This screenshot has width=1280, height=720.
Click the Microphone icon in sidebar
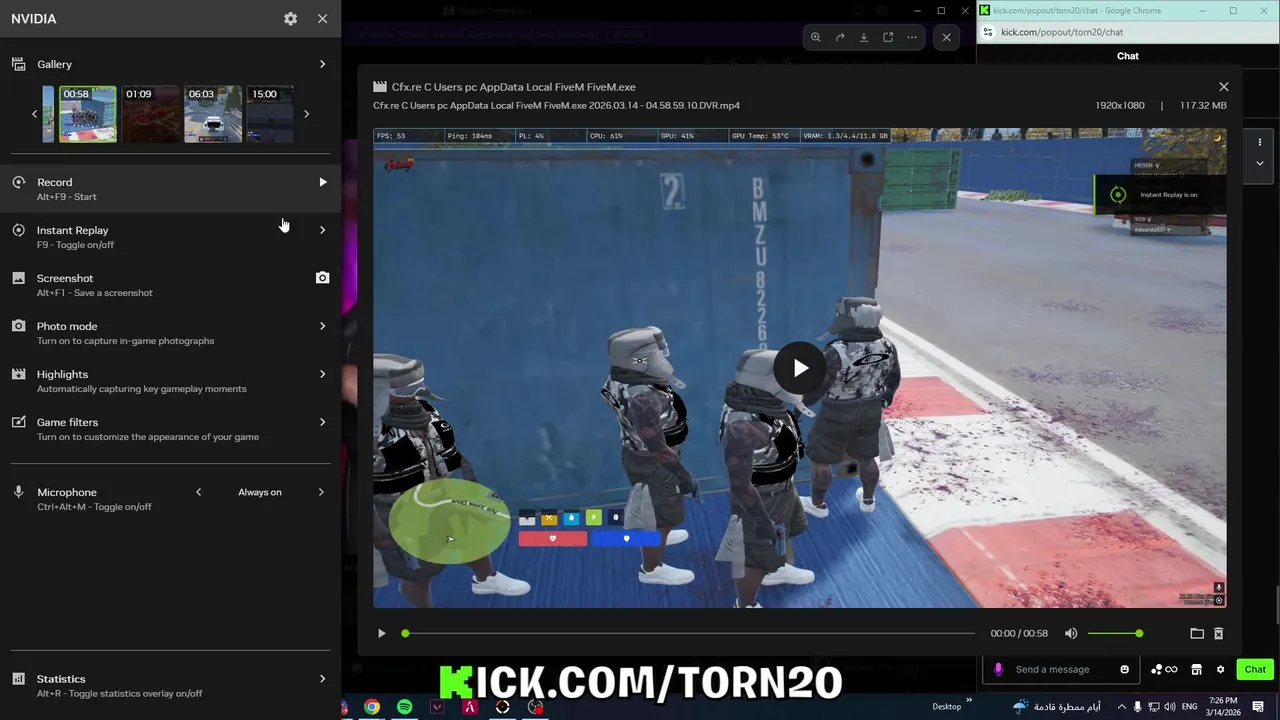tap(18, 492)
